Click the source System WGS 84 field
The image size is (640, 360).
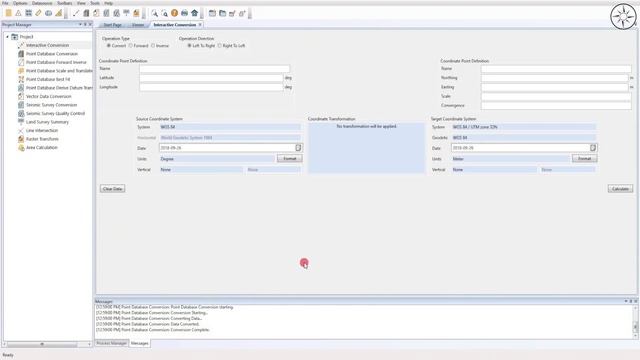pyautogui.click(x=230, y=127)
